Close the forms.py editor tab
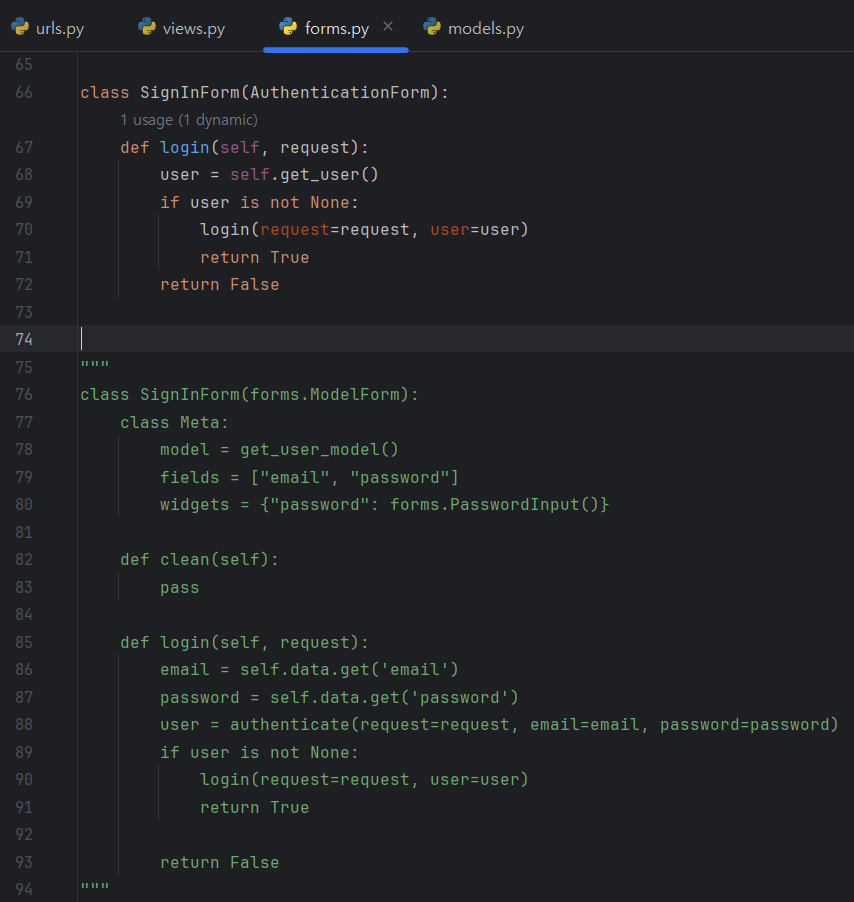 coord(388,26)
